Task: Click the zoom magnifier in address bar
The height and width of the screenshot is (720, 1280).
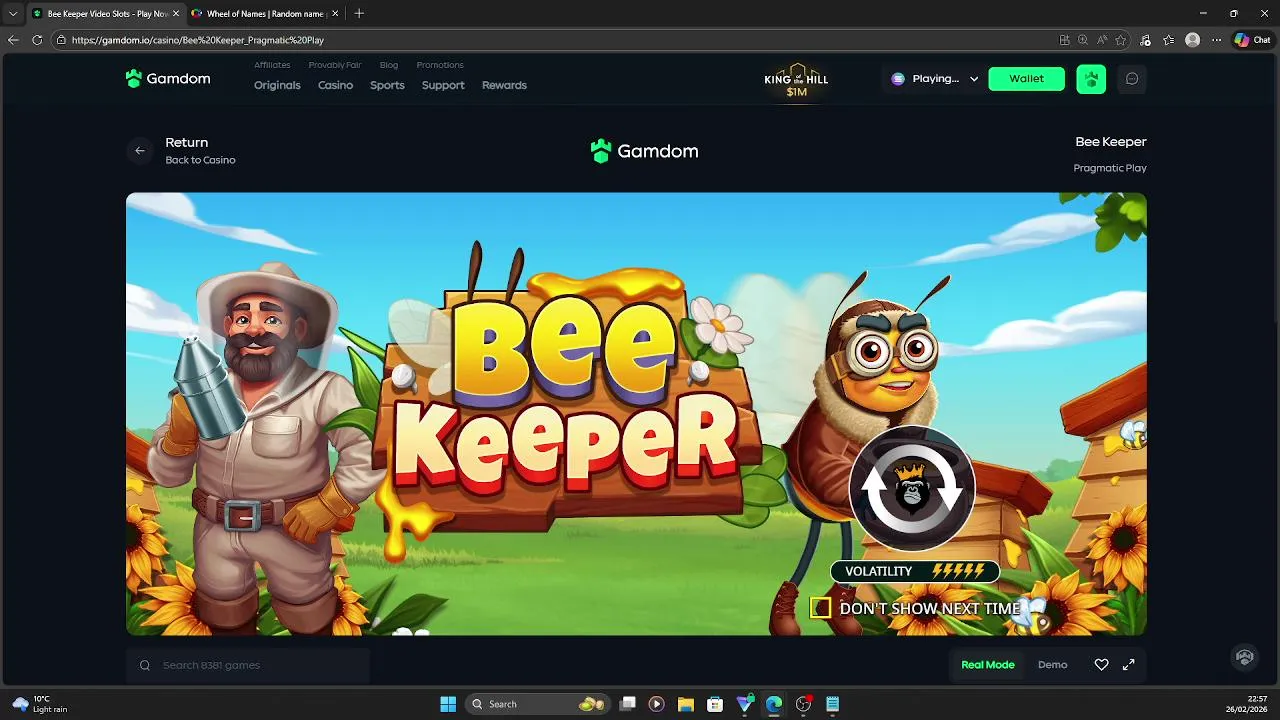Action: tap(1083, 40)
